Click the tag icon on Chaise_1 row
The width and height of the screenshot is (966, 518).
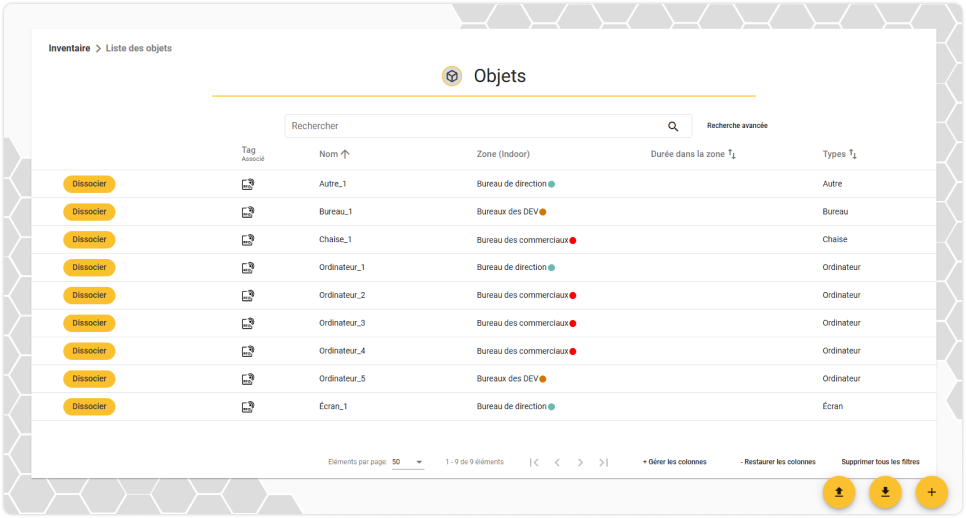pos(248,240)
